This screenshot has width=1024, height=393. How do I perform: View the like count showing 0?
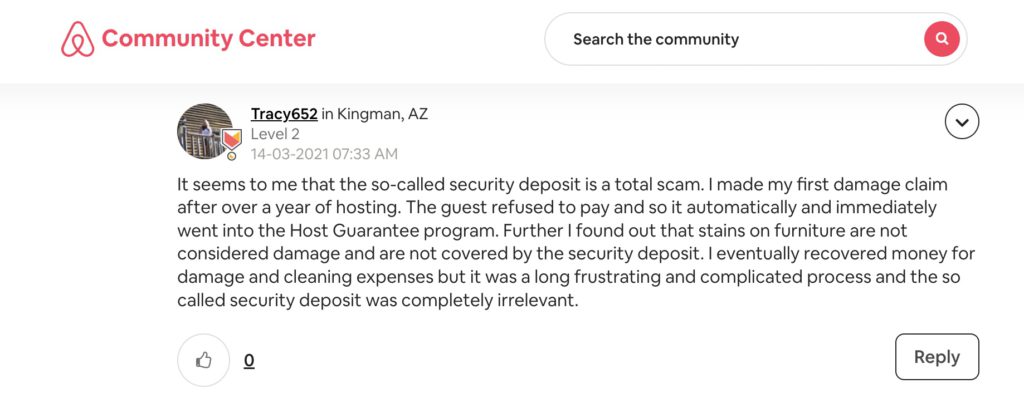coord(249,360)
